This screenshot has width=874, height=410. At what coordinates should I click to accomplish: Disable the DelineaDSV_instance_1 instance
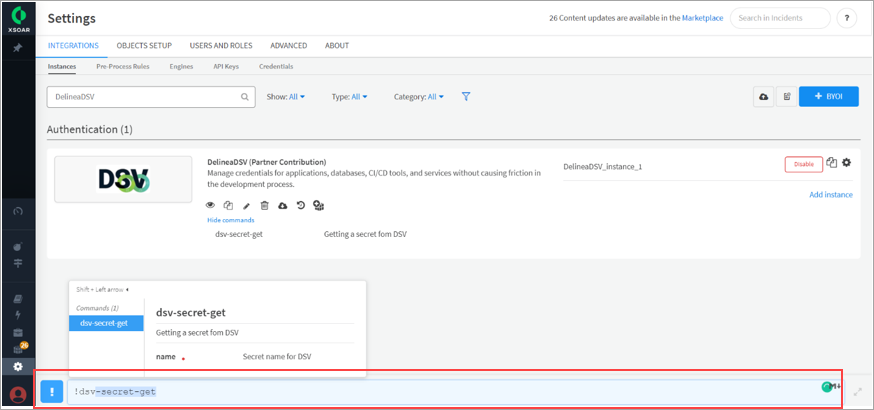point(803,164)
